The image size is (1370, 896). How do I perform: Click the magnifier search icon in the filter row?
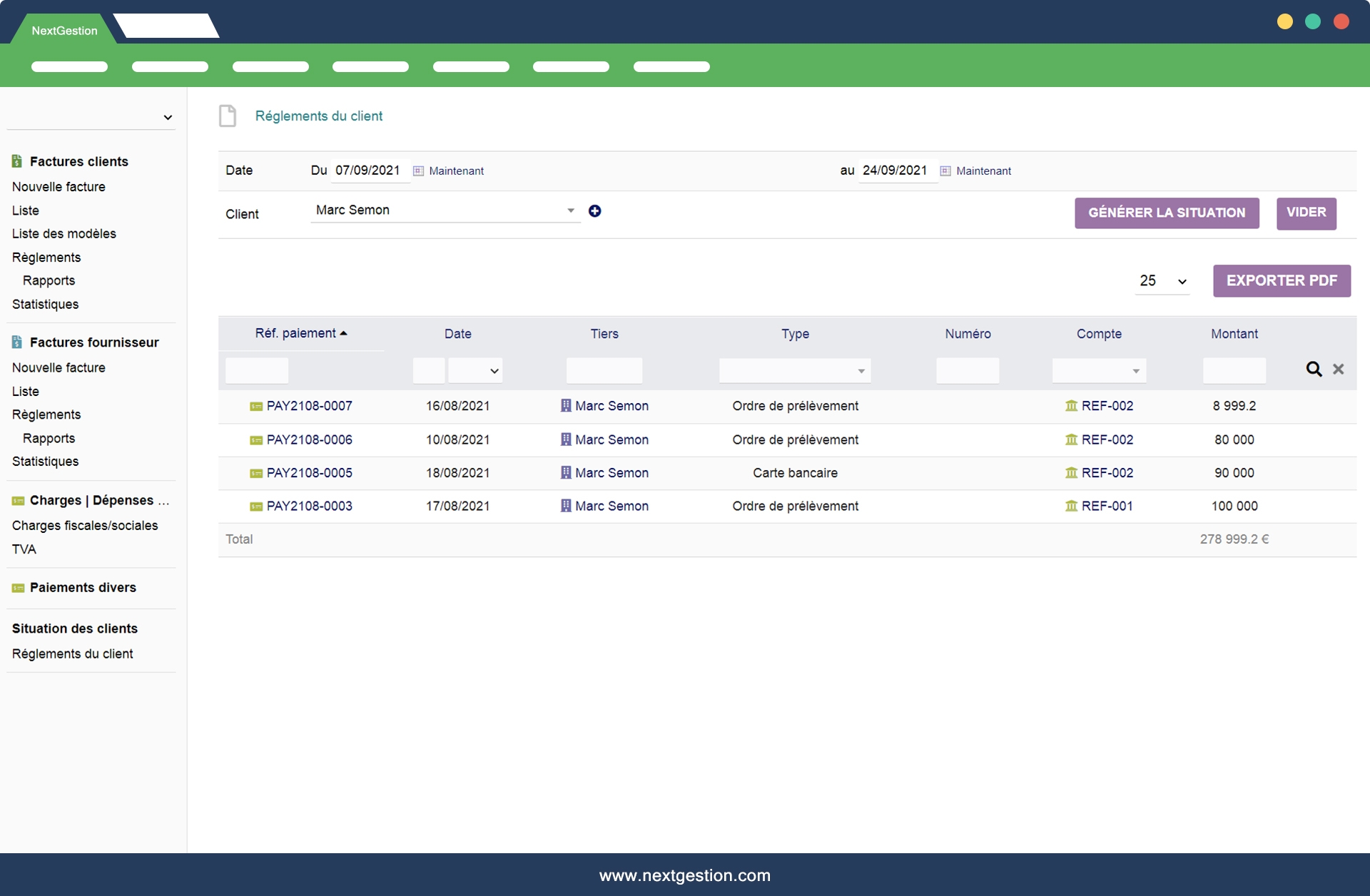[1314, 369]
